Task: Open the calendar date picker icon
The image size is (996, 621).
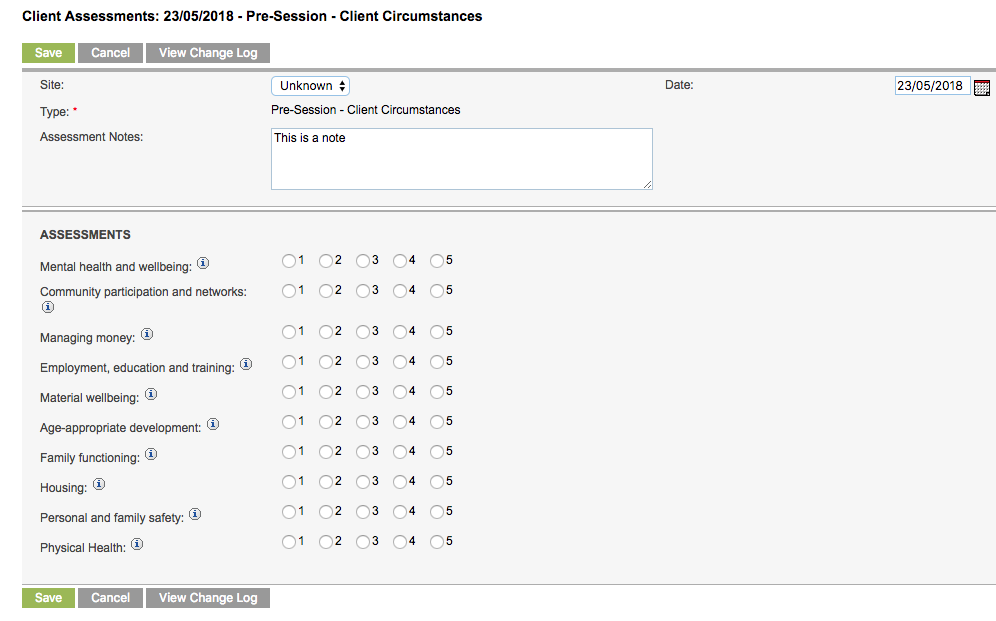Action: click(981, 88)
